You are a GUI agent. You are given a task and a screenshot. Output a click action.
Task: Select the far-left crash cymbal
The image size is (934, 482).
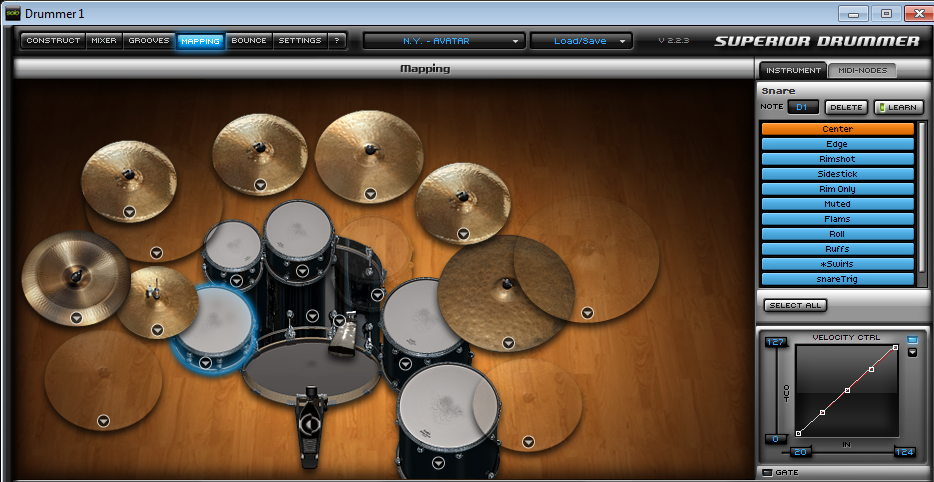[x=129, y=181]
